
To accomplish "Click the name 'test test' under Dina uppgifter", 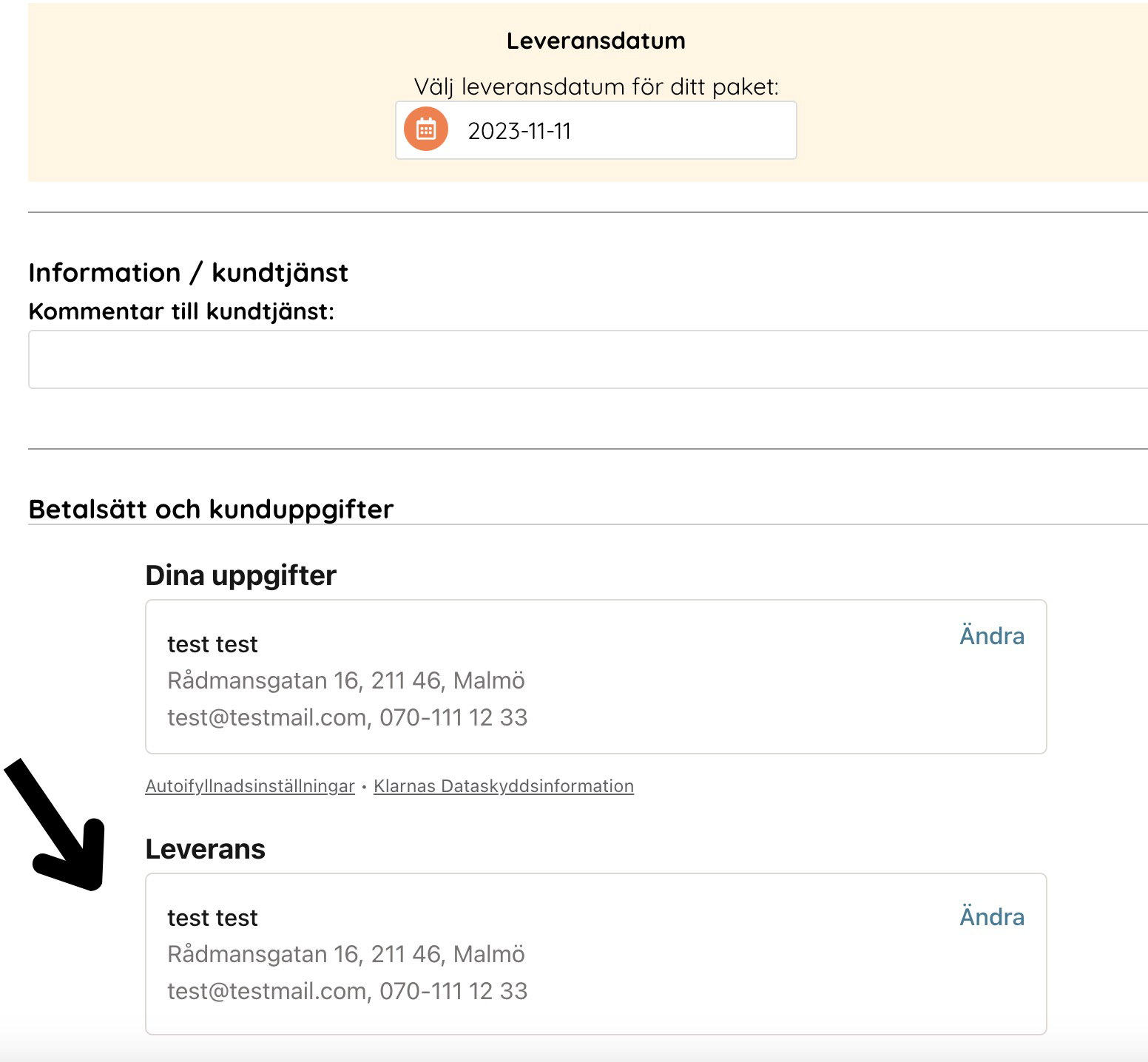I will click(212, 644).
